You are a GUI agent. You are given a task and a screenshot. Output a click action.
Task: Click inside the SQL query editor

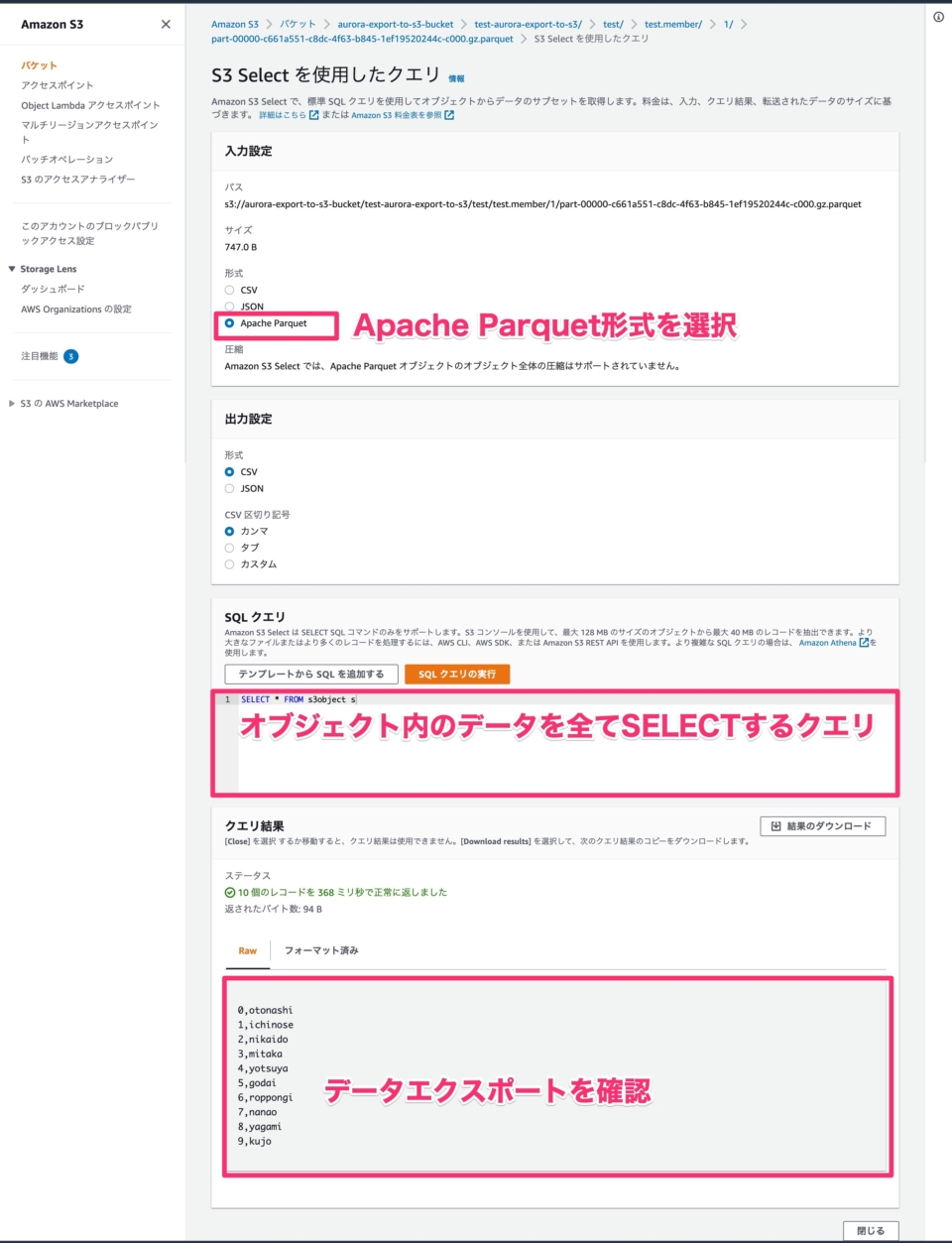point(397,699)
